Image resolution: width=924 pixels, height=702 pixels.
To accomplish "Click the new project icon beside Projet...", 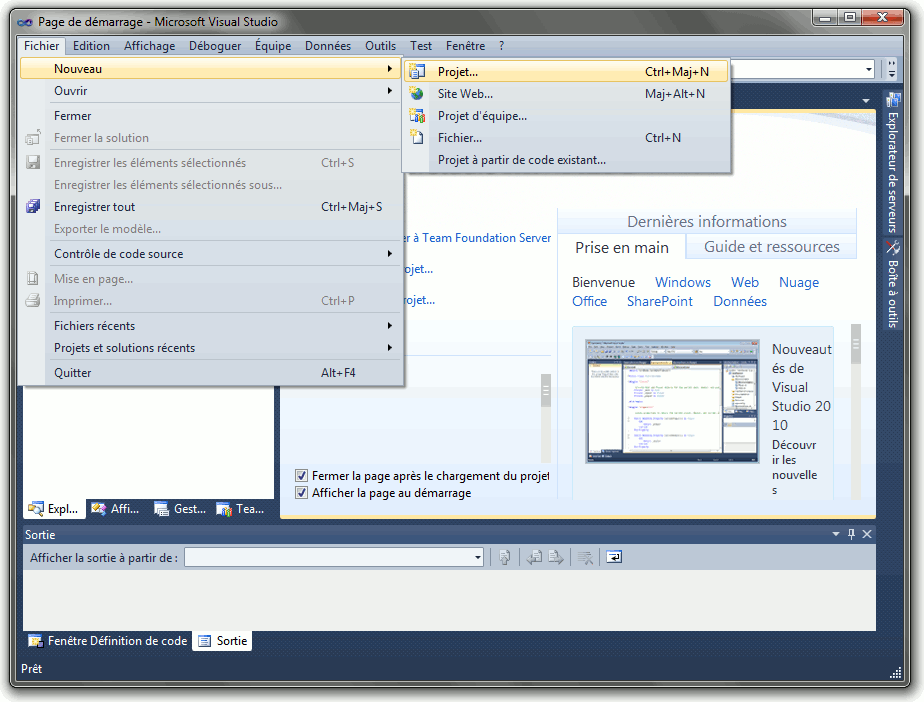I will [x=417, y=71].
